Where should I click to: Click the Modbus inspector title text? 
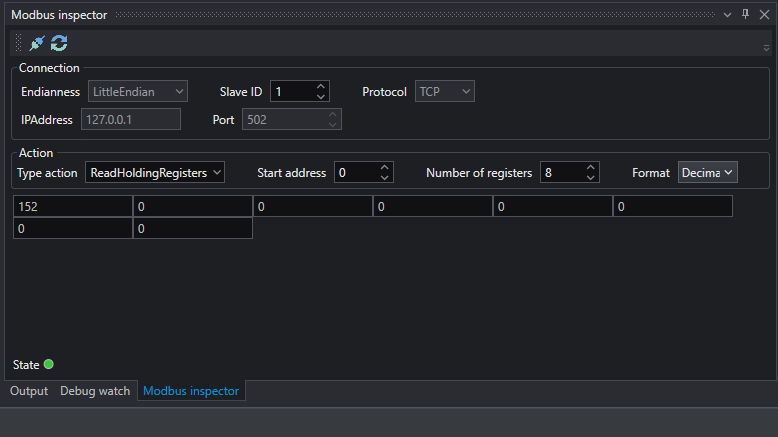point(59,15)
